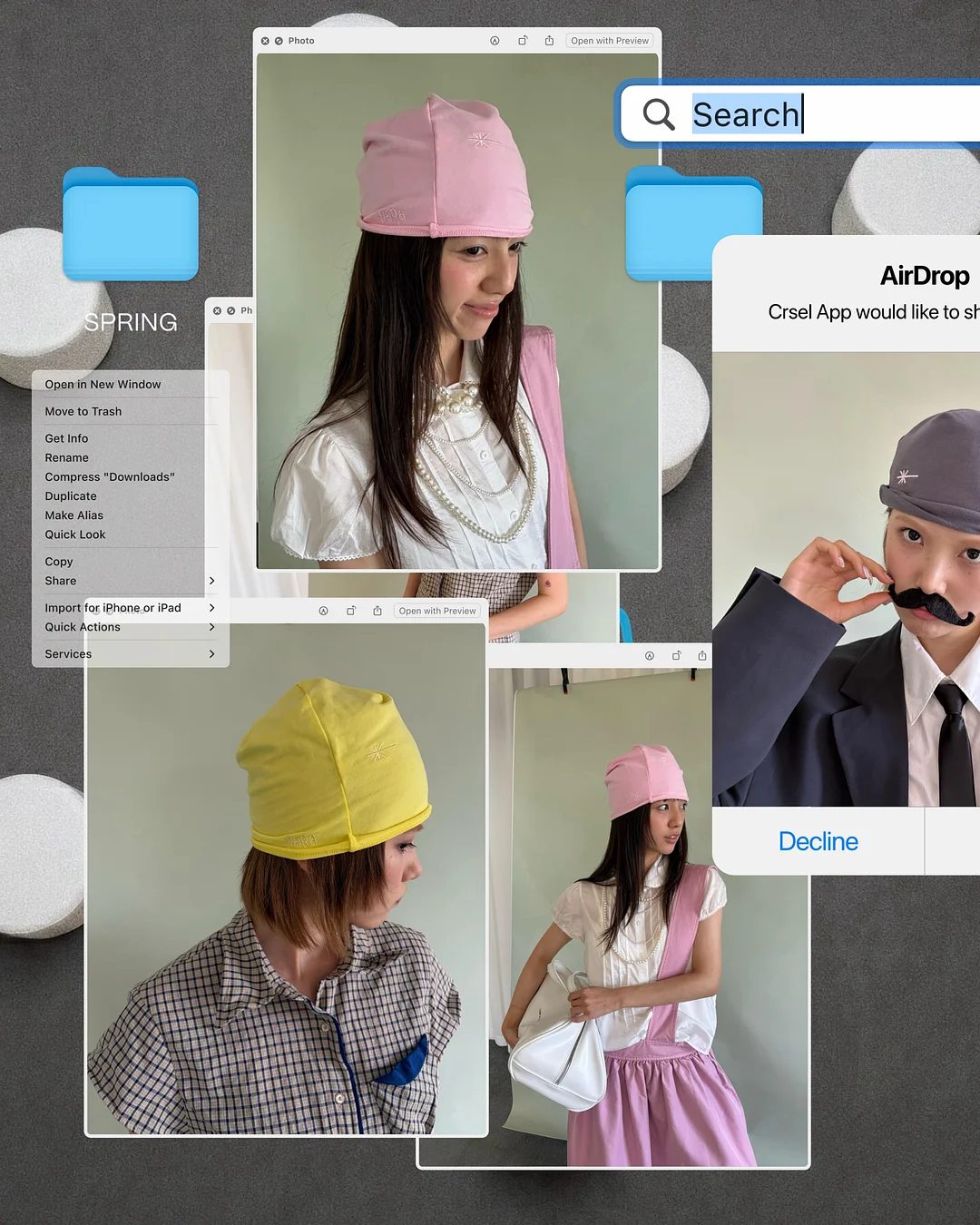Open the blue folder below the search bar
This screenshot has width=980, height=1225.
click(x=694, y=224)
